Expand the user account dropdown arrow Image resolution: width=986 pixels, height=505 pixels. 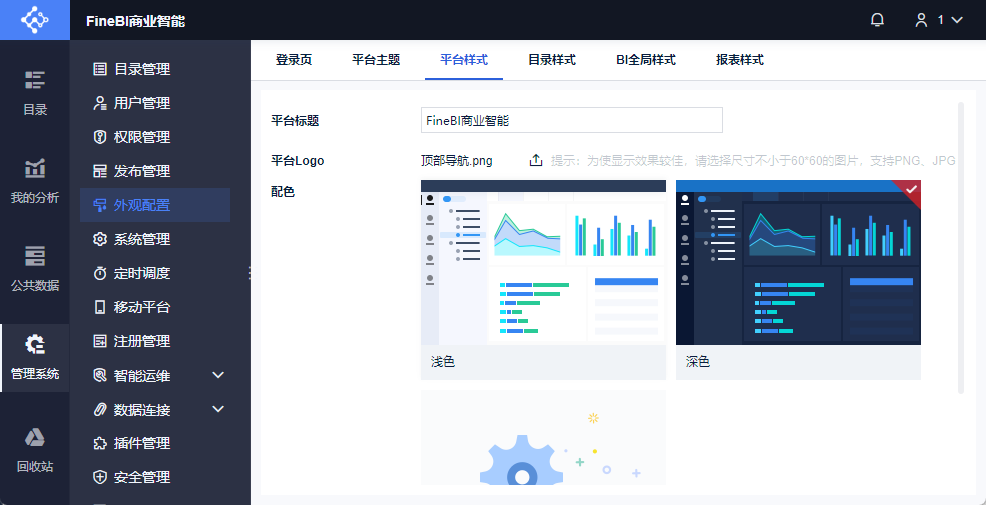[957, 20]
